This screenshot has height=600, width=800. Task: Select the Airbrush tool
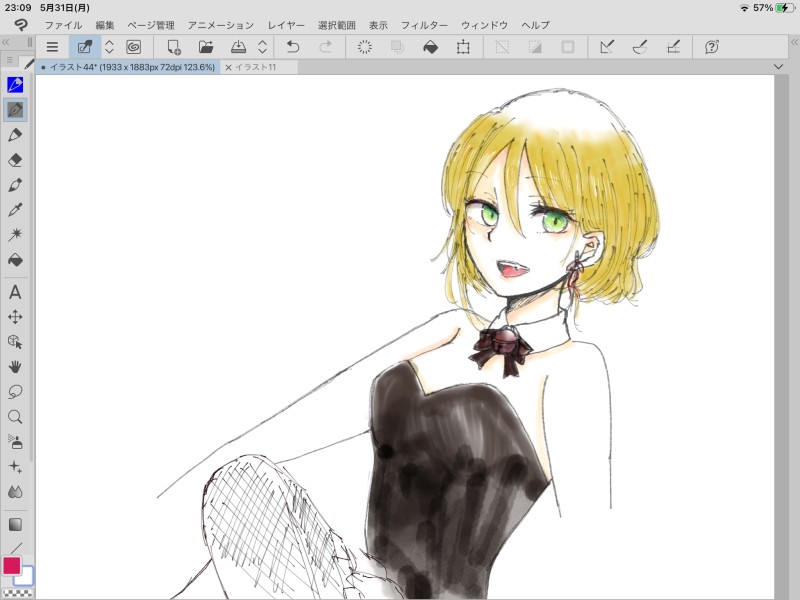pos(15,442)
